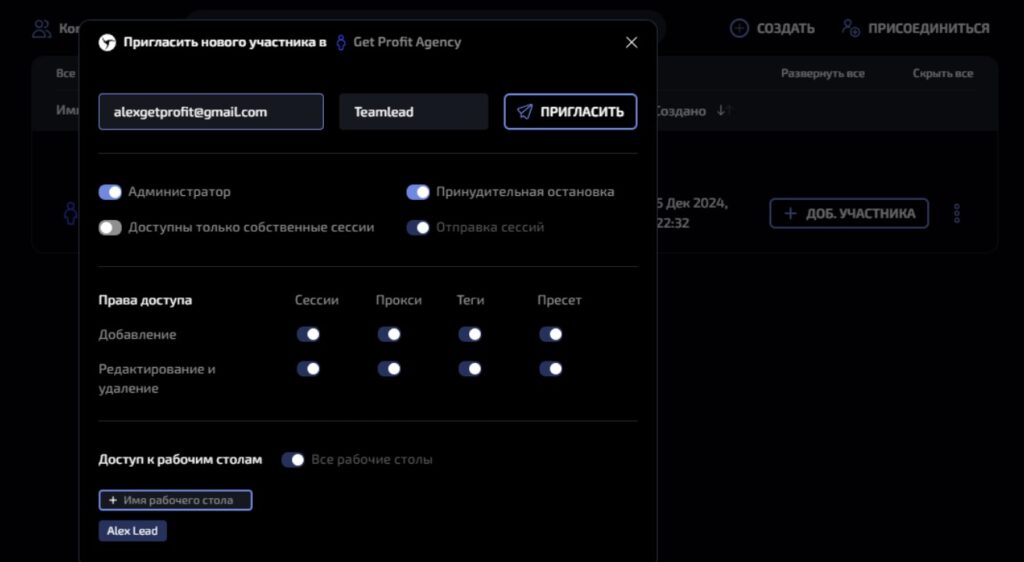Toggle the Администратор switch

pyautogui.click(x=110, y=192)
